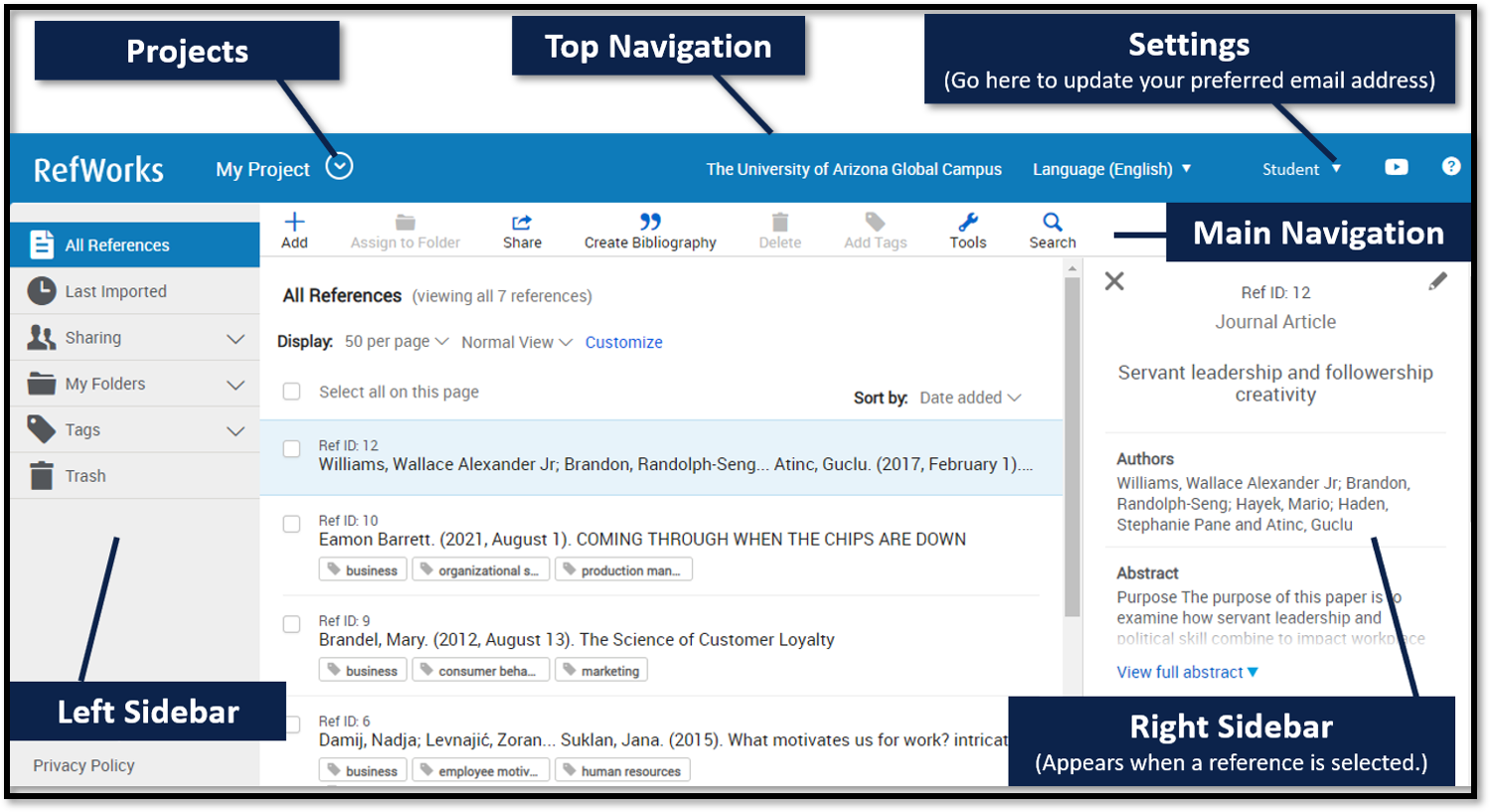Click the Customize link
The height and width of the screenshot is (812, 1490).
click(623, 342)
